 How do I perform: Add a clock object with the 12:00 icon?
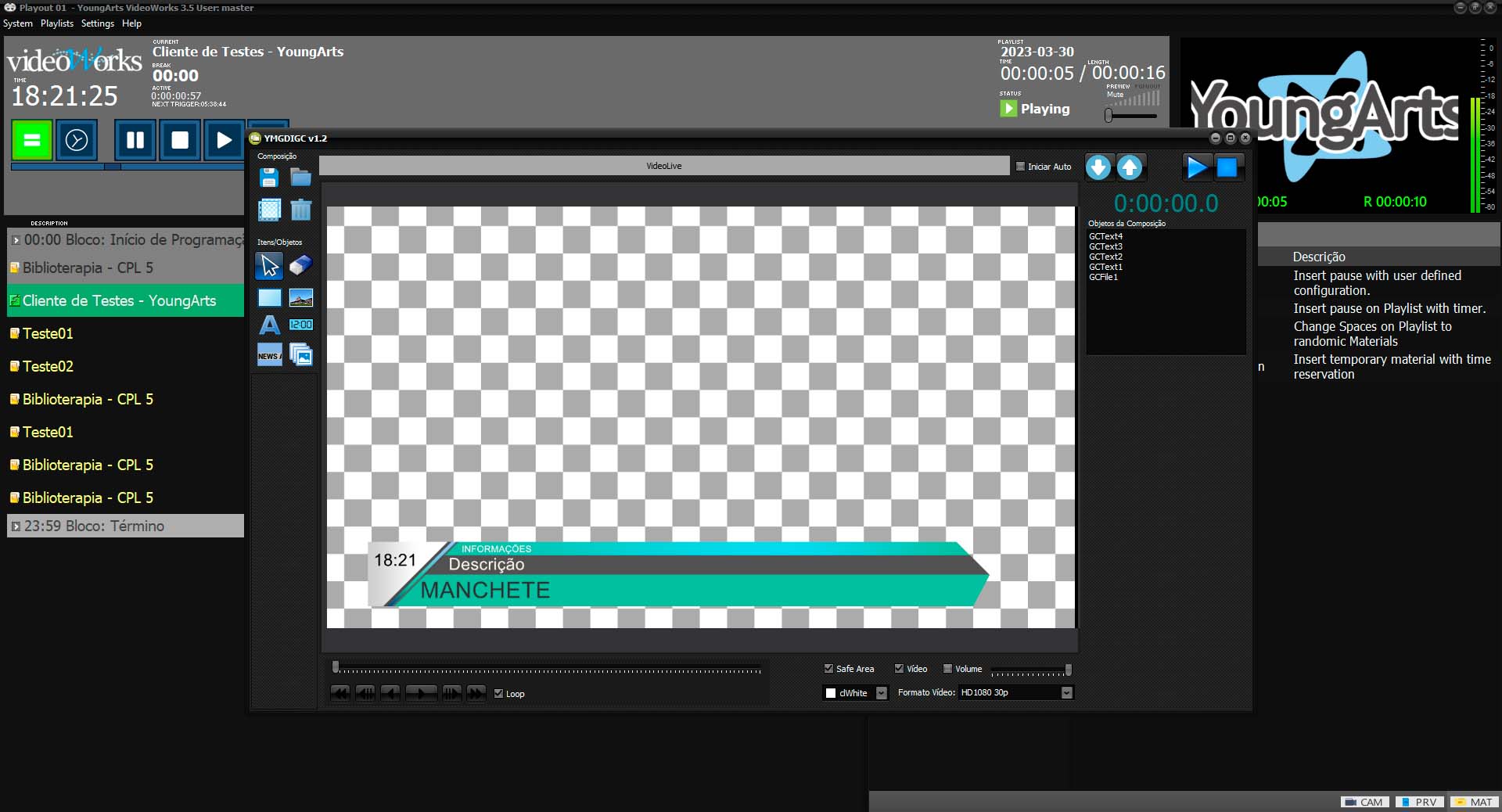pyautogui.click(x=300, y=325)
